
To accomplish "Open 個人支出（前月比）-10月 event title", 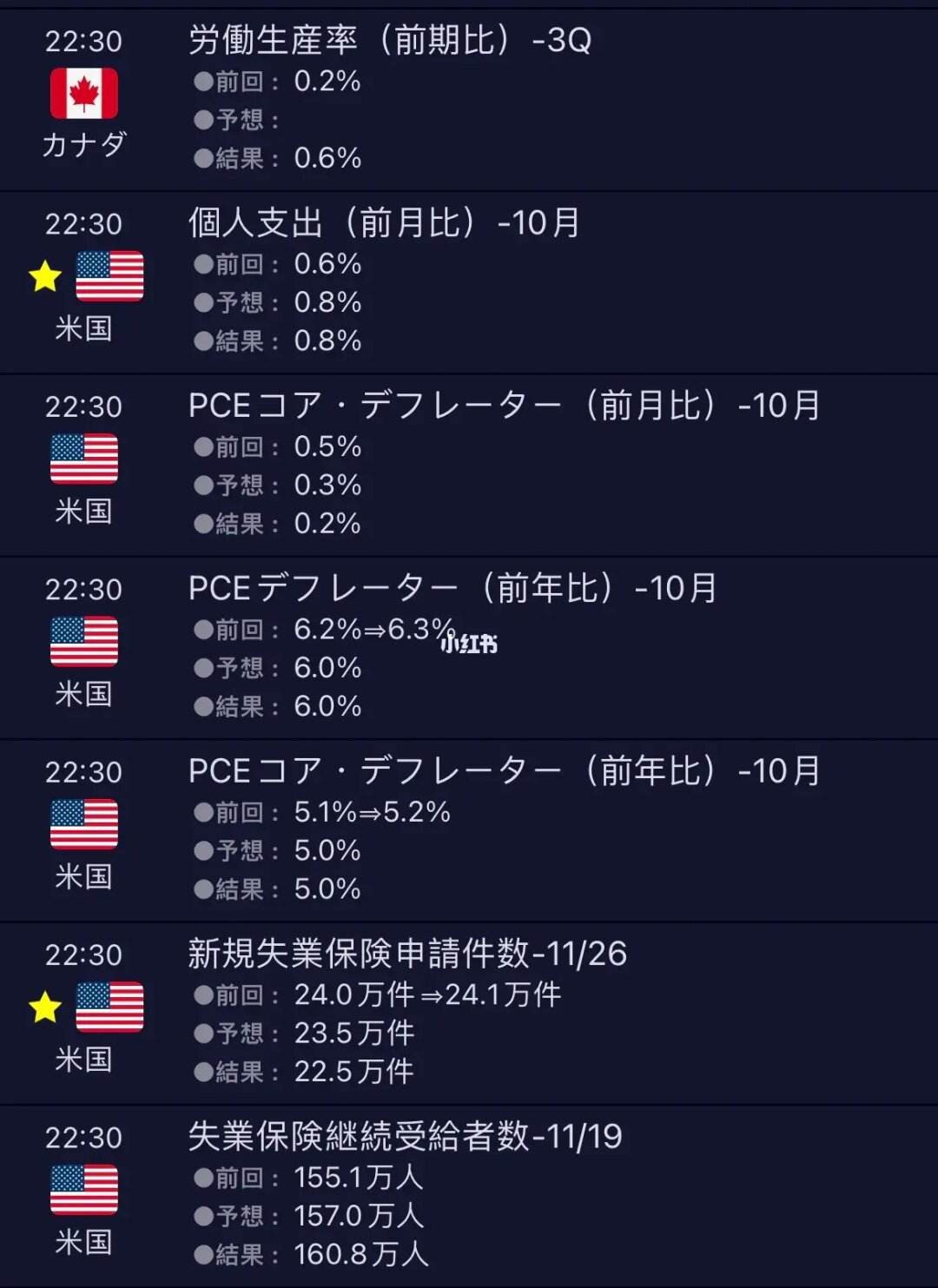I will (x=385, y=223).
